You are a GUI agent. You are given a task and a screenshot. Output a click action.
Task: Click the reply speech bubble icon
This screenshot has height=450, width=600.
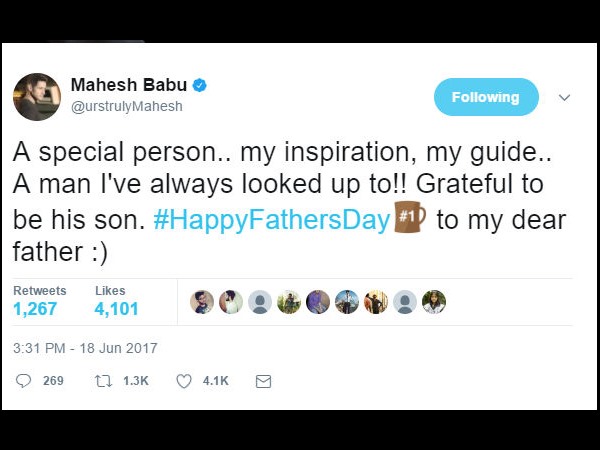25,381
